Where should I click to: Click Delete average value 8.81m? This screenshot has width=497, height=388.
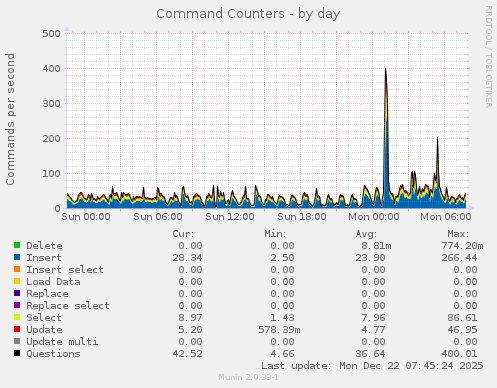(x=376, y=246)
